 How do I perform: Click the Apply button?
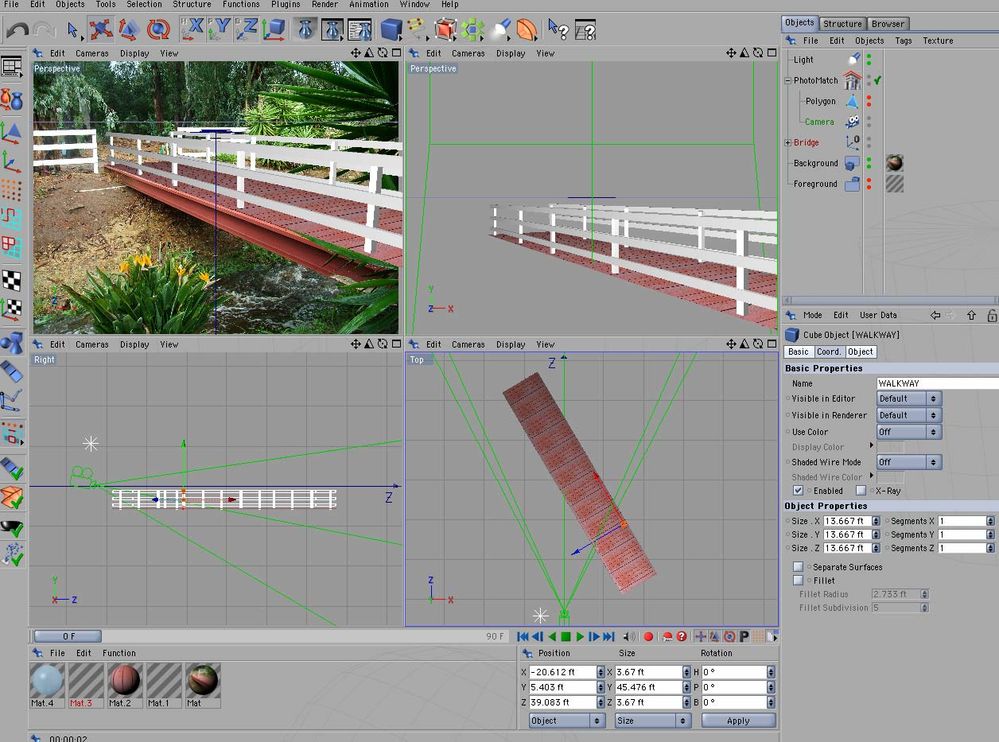(738, 720)
